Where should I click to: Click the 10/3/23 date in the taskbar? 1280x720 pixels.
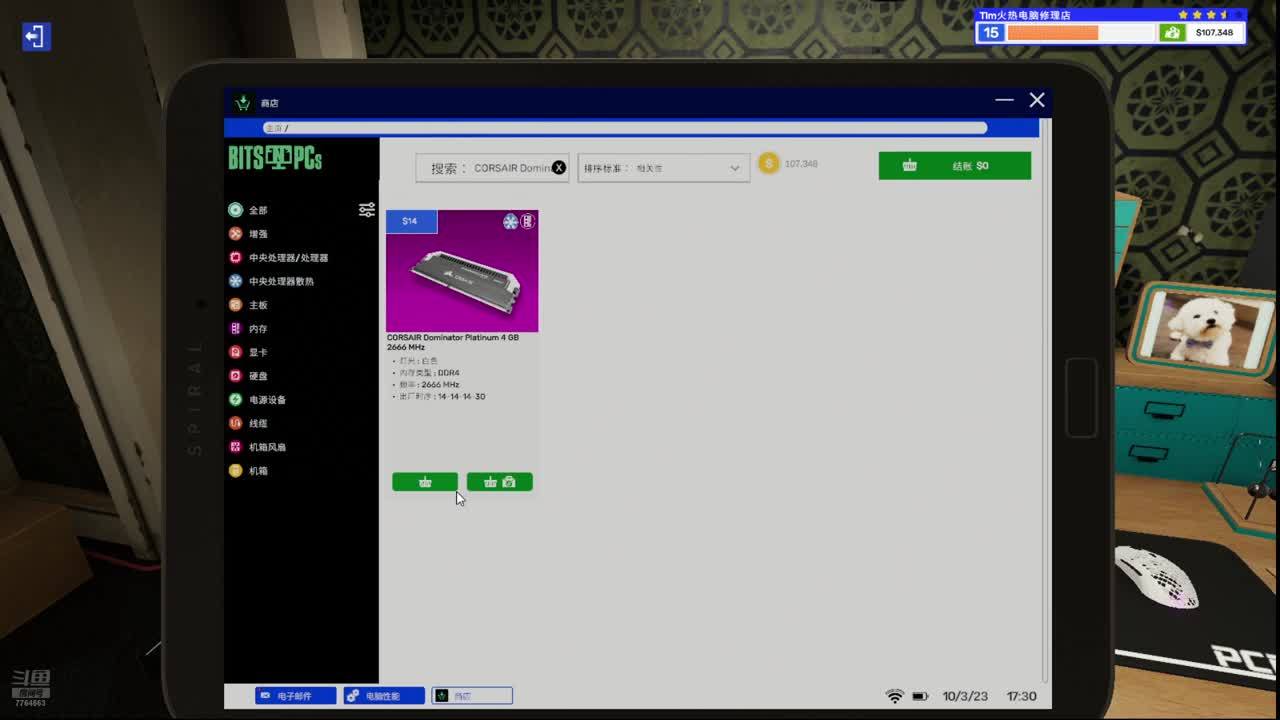[x=965, y=696]
